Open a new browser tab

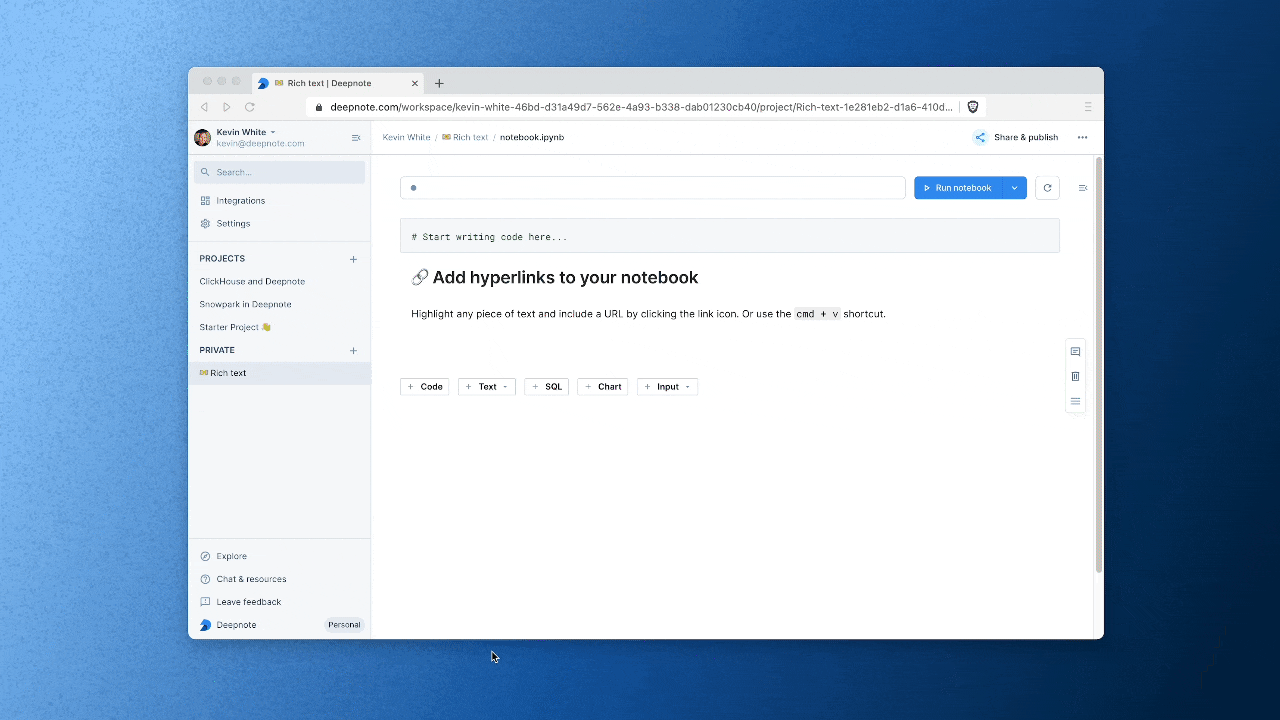point(439,83)
